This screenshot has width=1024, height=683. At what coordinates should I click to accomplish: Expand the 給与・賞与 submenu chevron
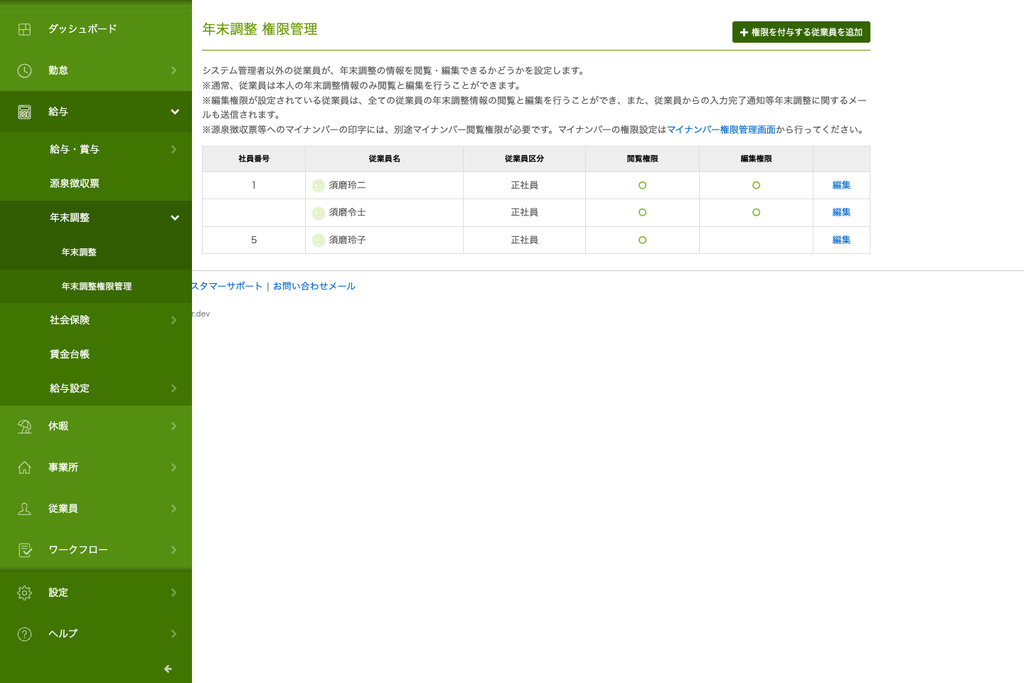click(174, 149)
